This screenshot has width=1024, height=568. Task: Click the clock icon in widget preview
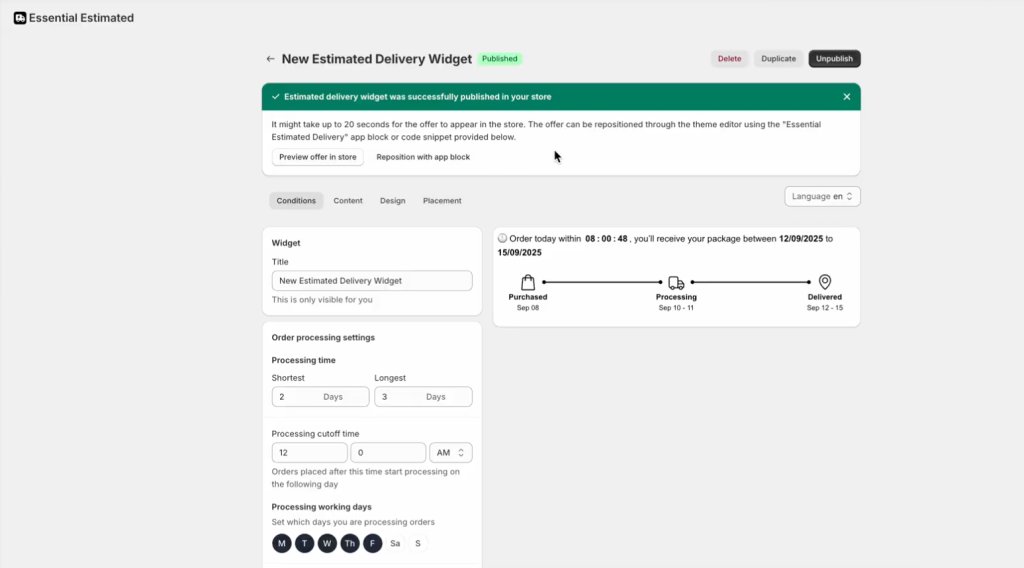click(502, 238)
